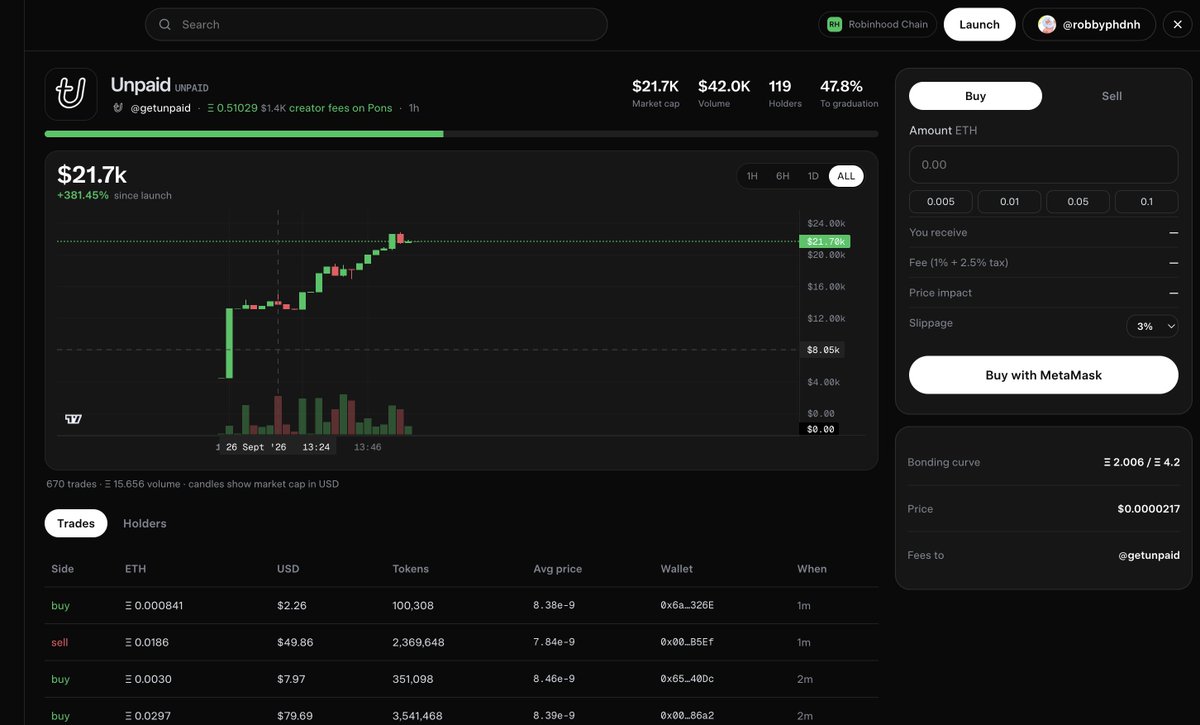Click the Price $0.0000217 value

tap(1149, 509)
